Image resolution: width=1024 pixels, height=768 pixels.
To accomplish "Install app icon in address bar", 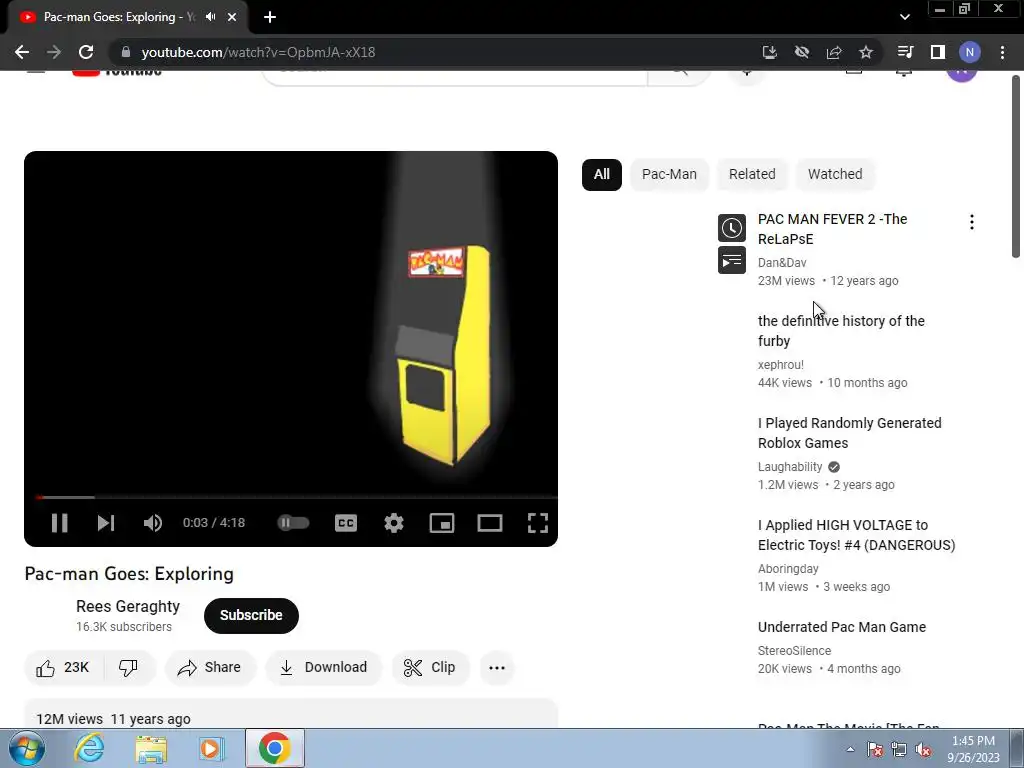I will click(769, 52).
